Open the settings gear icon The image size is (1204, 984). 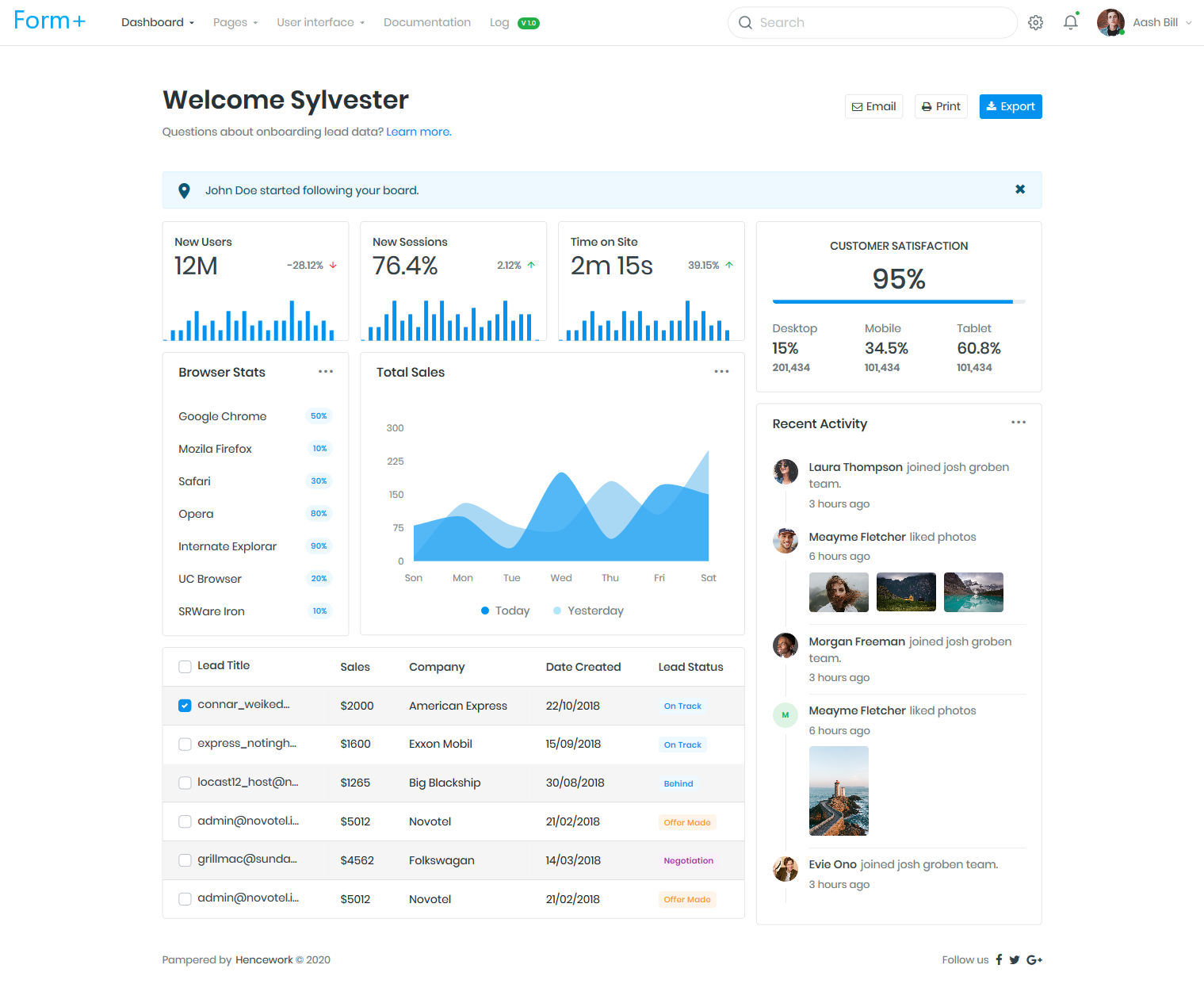[1035, 23]
